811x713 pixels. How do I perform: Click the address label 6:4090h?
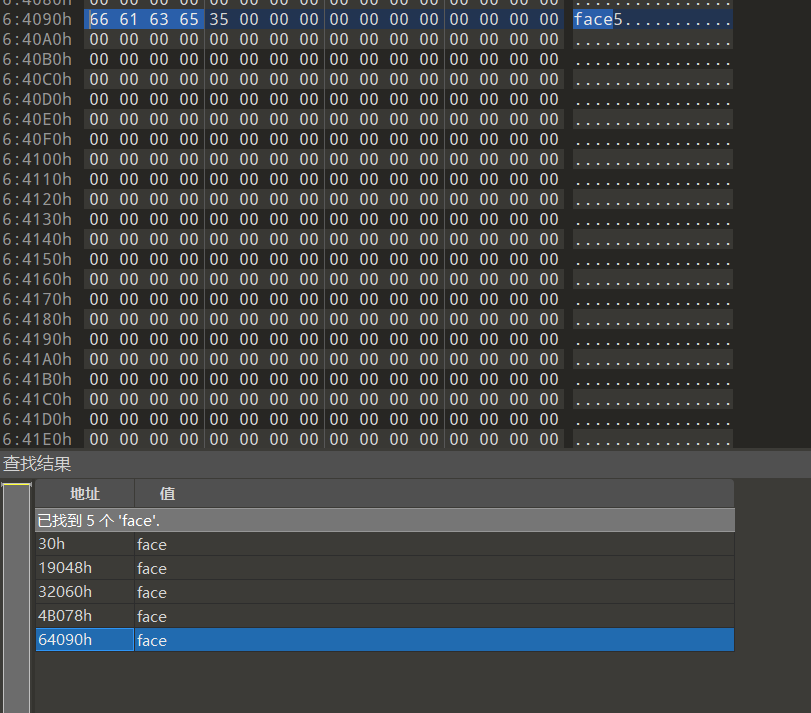click(37, 20)
